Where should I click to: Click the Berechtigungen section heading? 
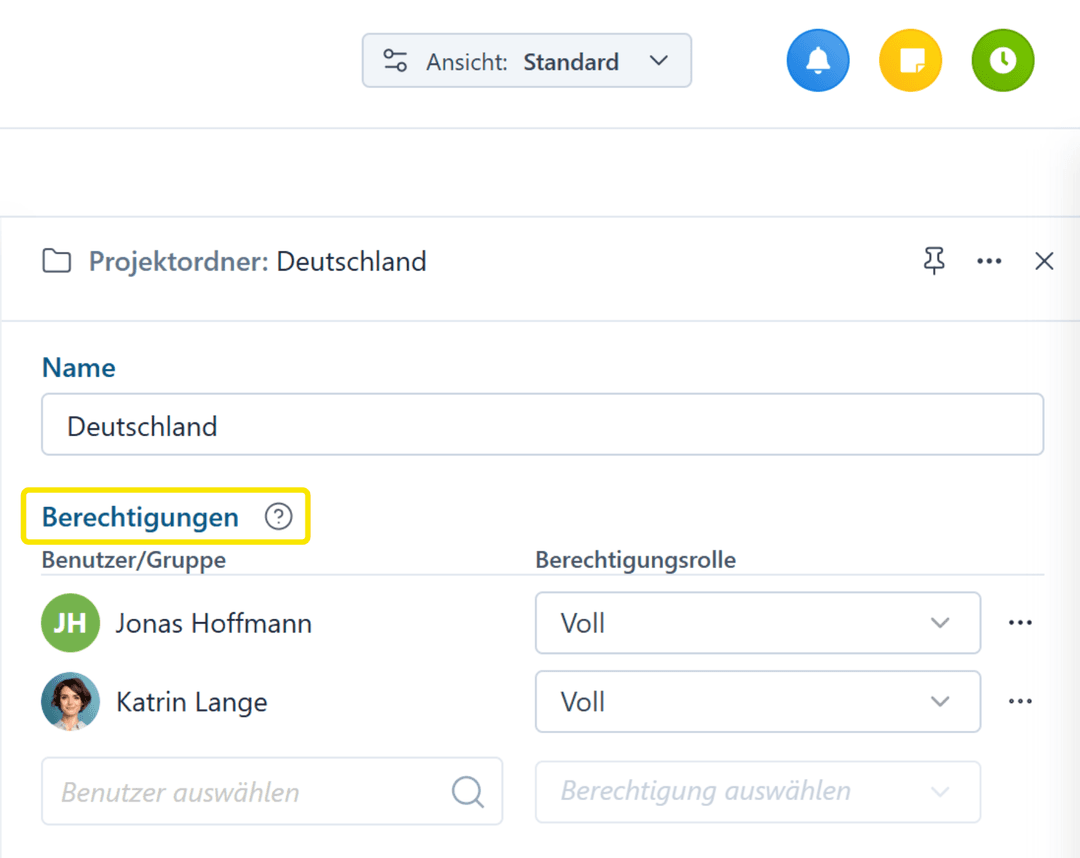(x=140, y=517)
